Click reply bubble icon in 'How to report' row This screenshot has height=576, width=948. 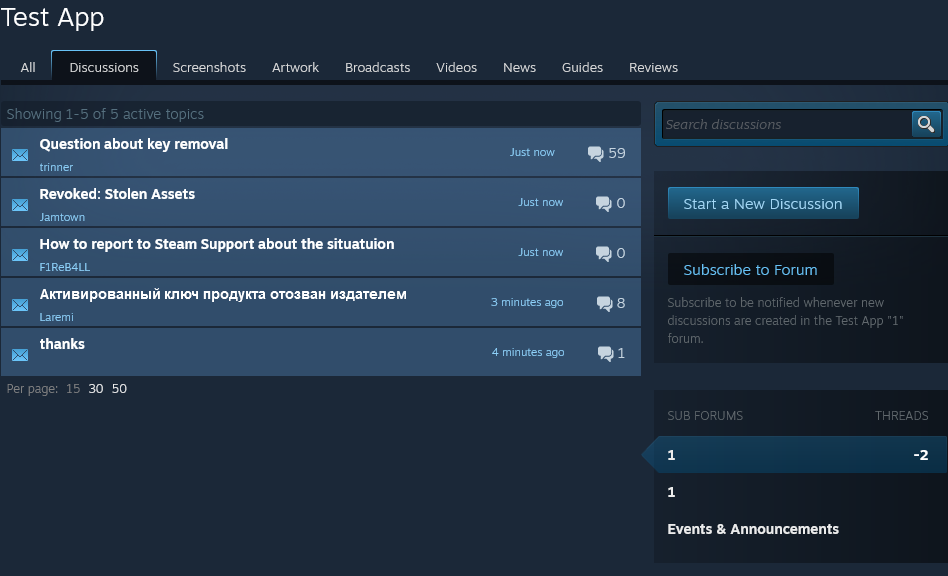(603, 253)
